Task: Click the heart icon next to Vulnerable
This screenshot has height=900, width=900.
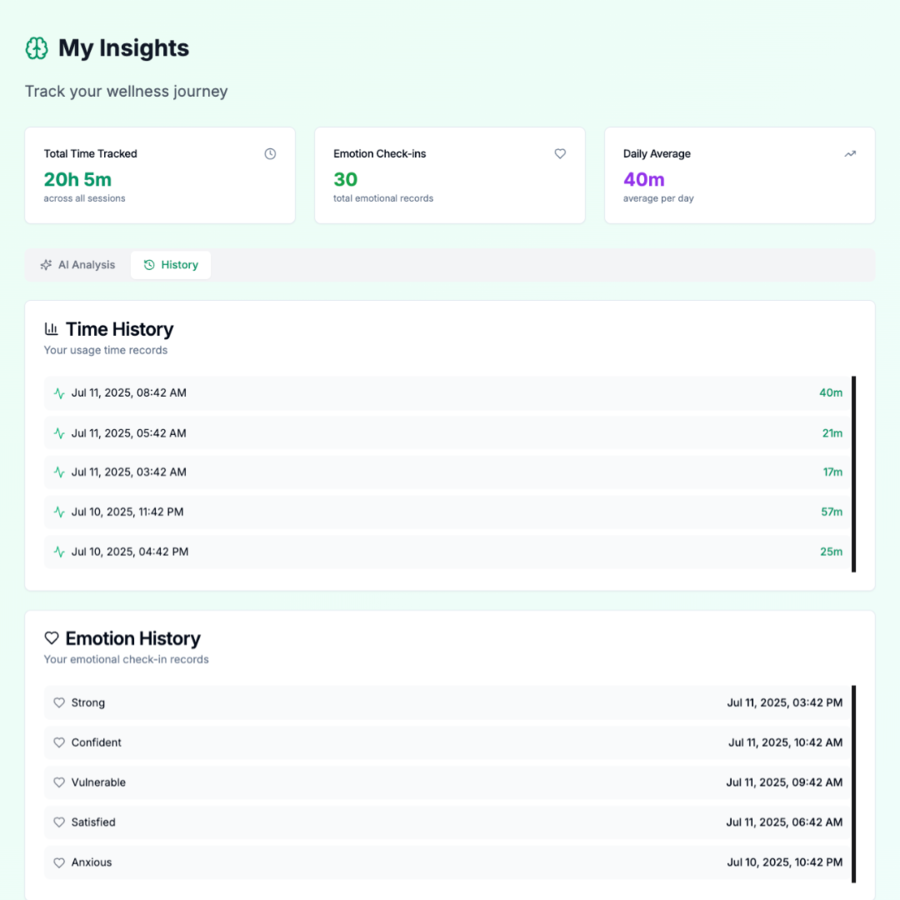Action: click(59, 783)
